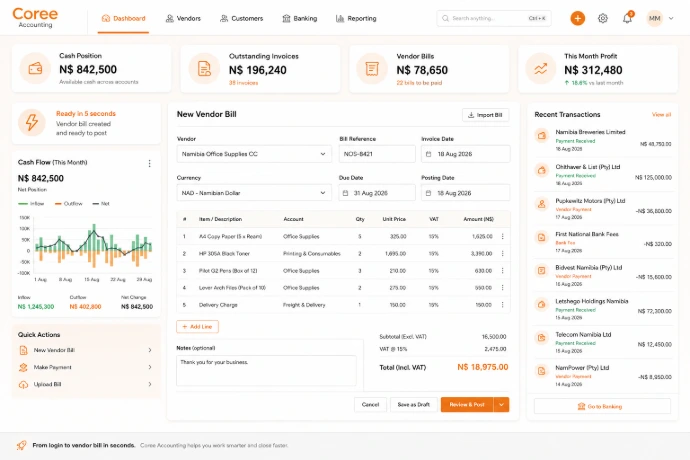The height and width of the screenshot is (460, 690).
Task: Open Cash Flow card three-dot menu
Action: click(x=150, y=163)
